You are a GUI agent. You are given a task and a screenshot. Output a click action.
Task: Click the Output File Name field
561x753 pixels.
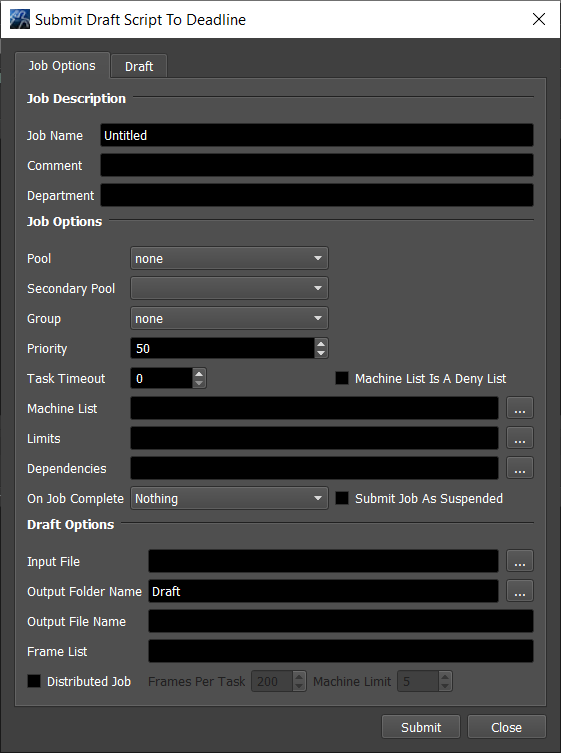(x=341, y=621)
